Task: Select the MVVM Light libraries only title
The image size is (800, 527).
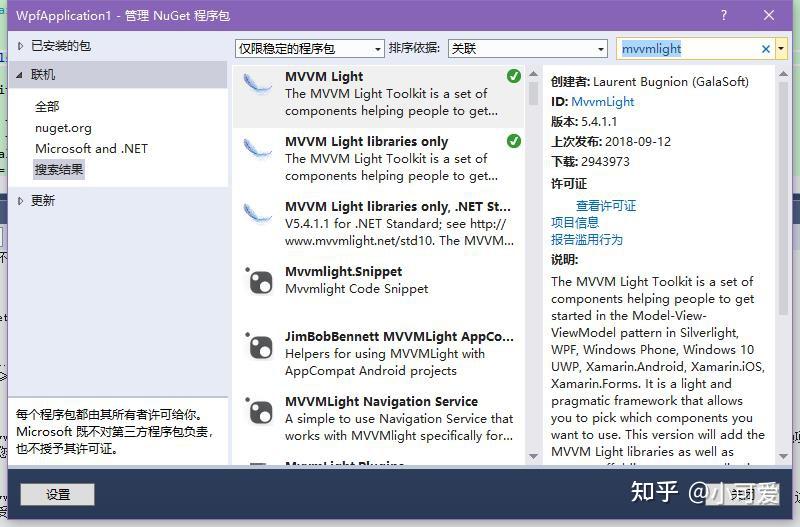Action: point(366,141)
